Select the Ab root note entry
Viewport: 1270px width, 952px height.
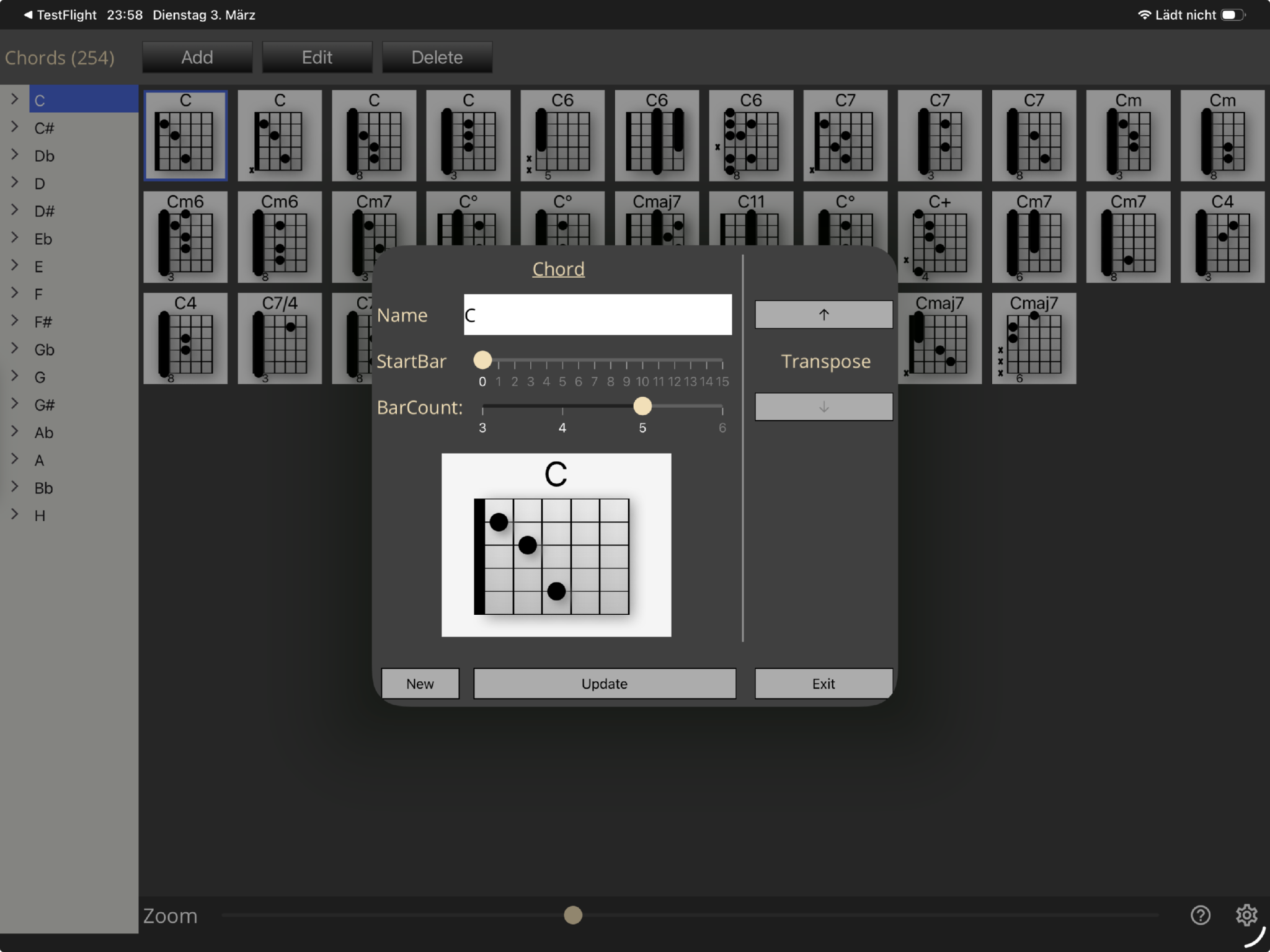pyautogui.click(x=43, y=433)
